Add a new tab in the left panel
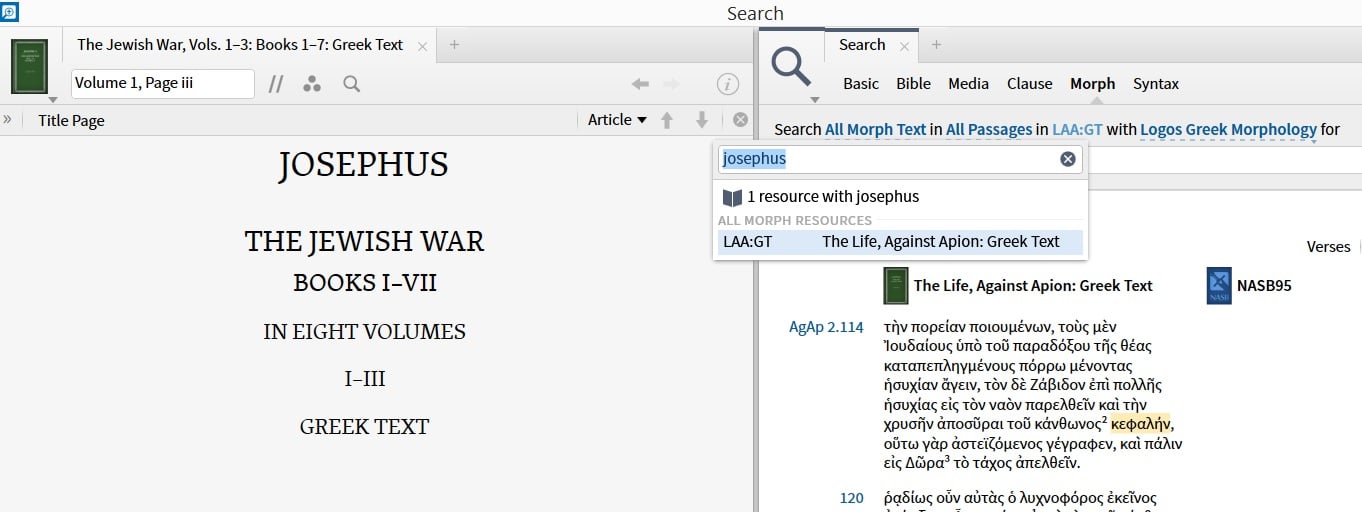The width and height of the screenshot is (1362, 512). tap(454, 45)
